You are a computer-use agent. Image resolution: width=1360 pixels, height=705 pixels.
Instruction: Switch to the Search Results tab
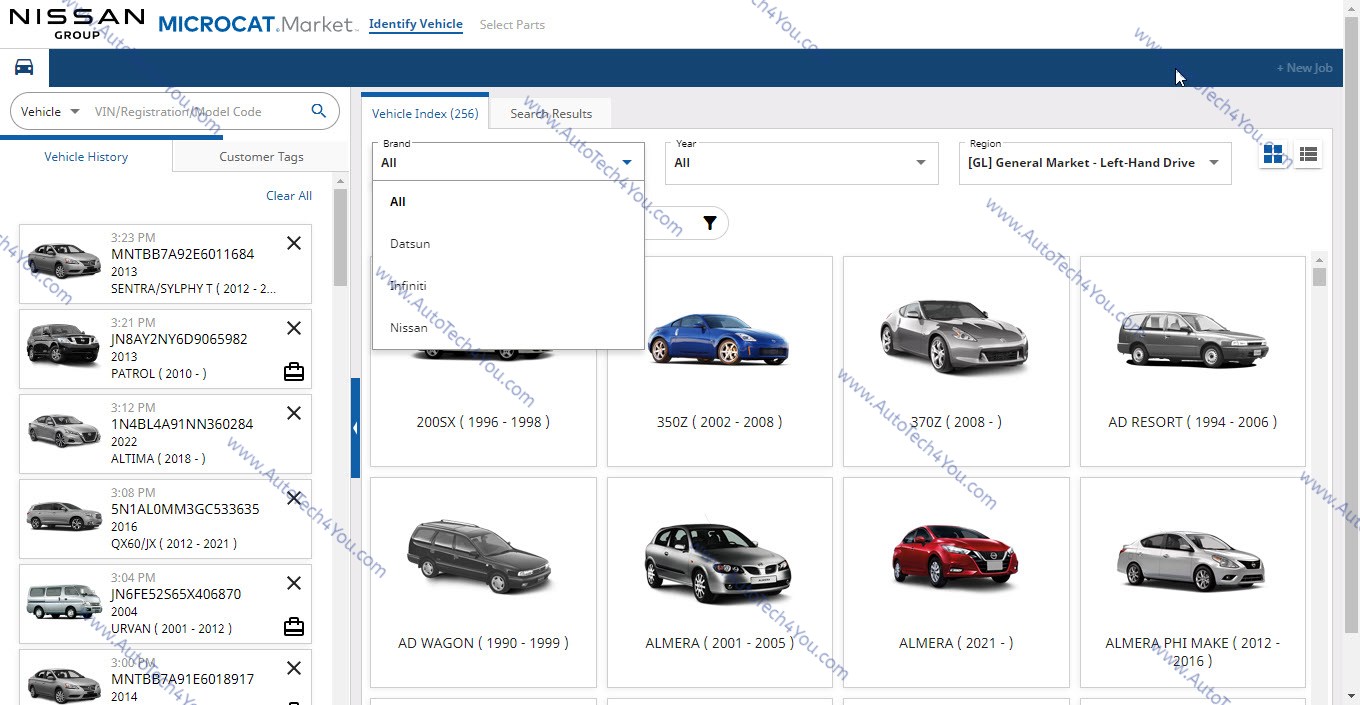(551, 114)
